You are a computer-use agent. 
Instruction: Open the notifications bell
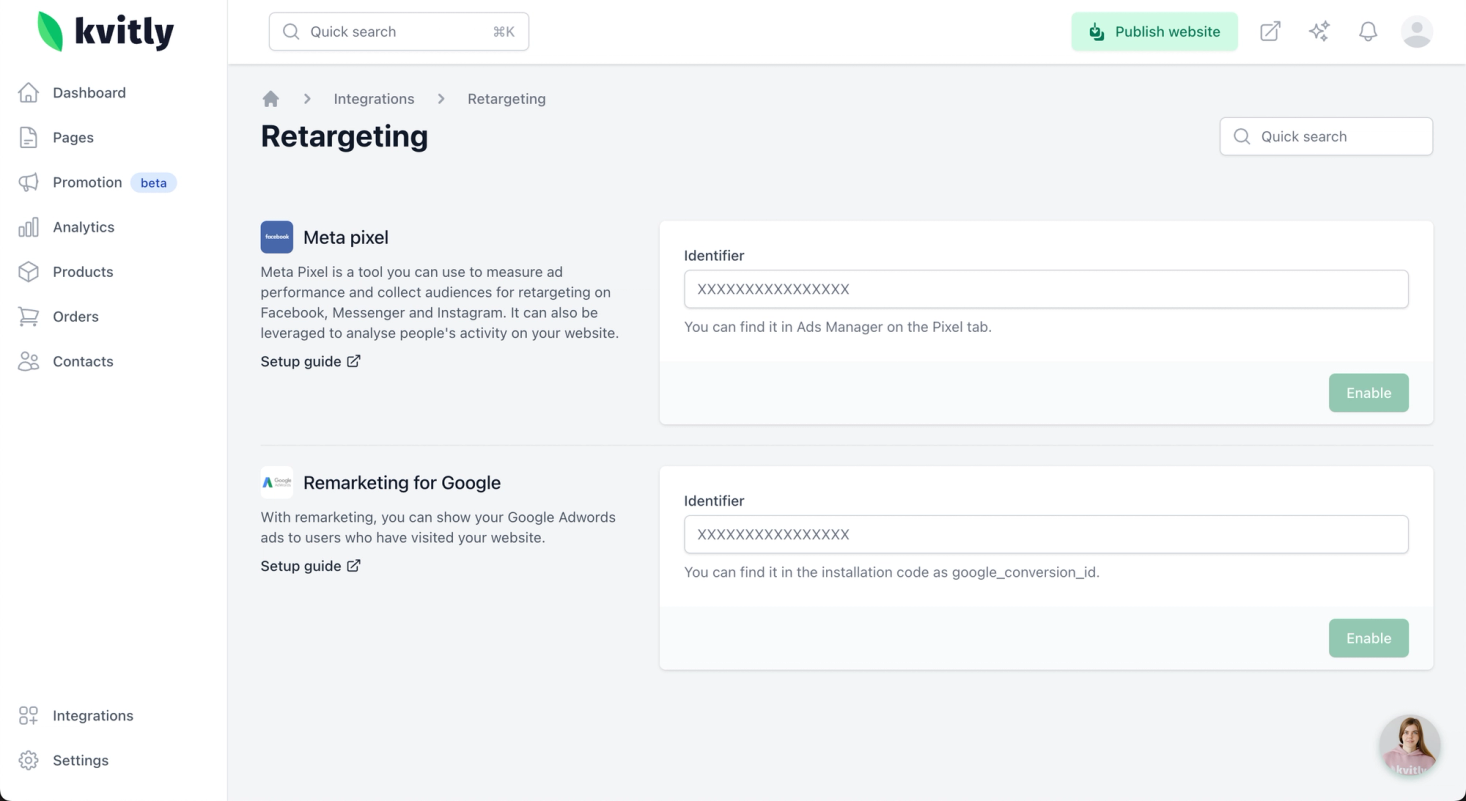tap(1368, 32)
